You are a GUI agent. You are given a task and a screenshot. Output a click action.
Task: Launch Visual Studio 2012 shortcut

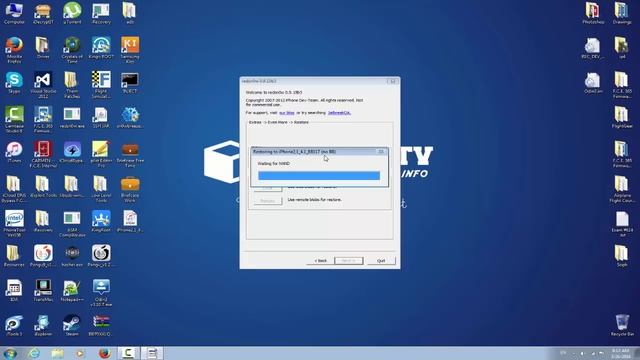[x=43, y=85]
